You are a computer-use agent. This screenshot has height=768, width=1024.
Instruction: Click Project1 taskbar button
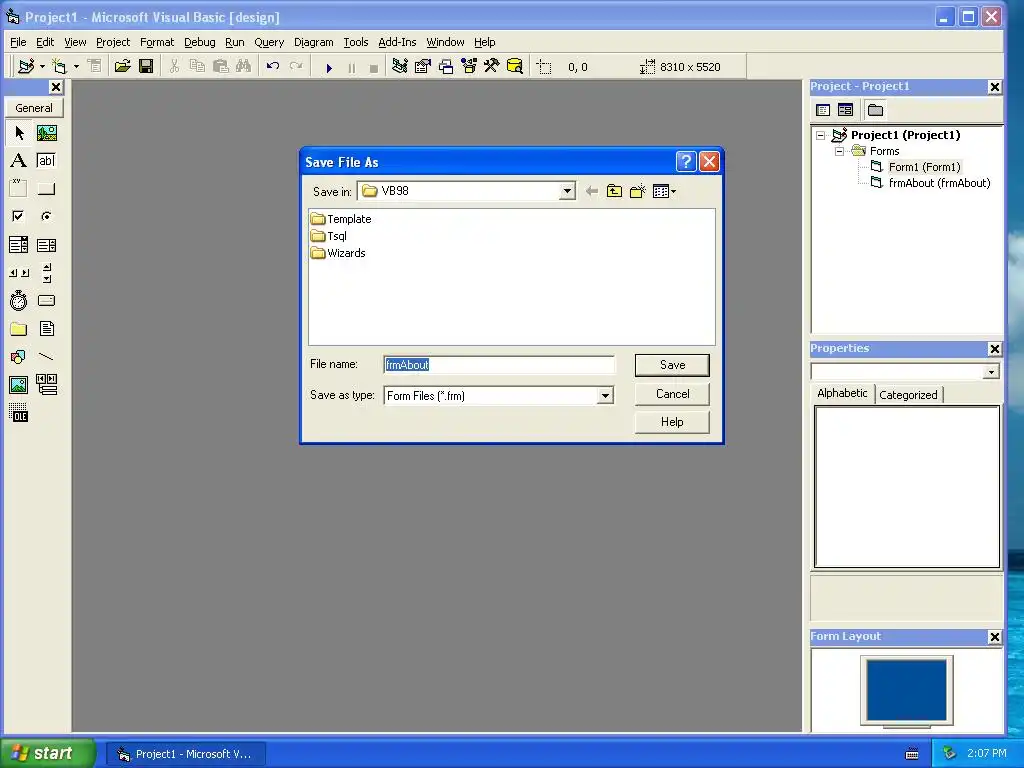click(x=186, y=754)
